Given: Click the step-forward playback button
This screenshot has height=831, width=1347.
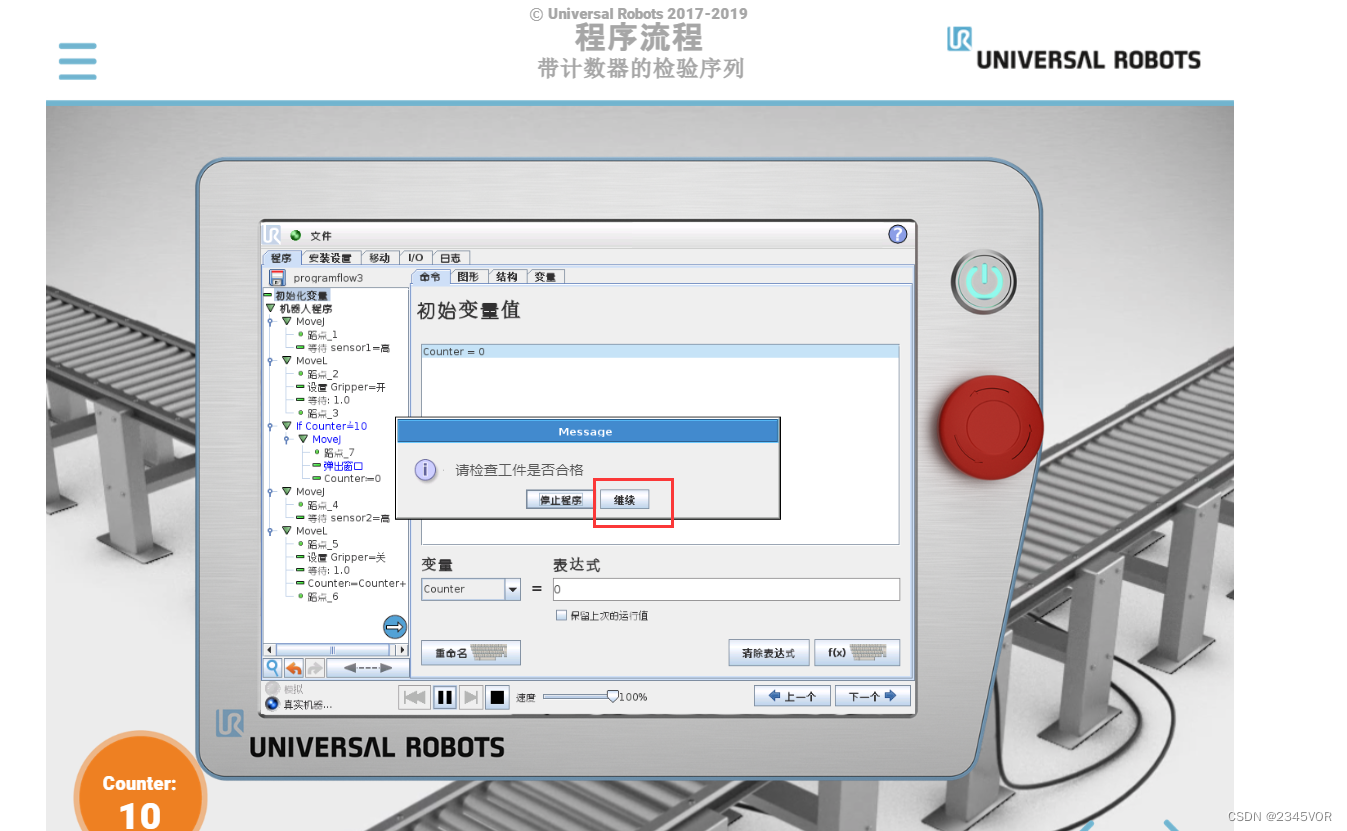Looking at the screenshot, I should (x=471, y=697).
